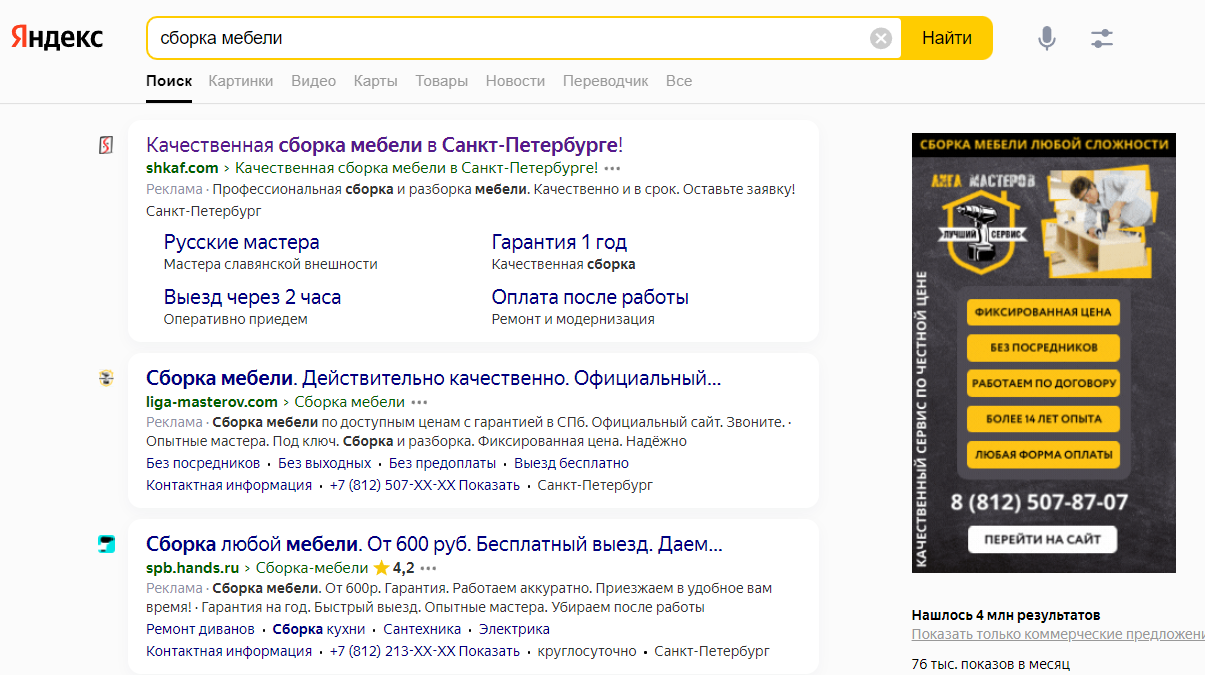Open three-dot menu for liga-masterov.com result
Viewport: 1205px width, 675px height.
[x=420, y=402]
